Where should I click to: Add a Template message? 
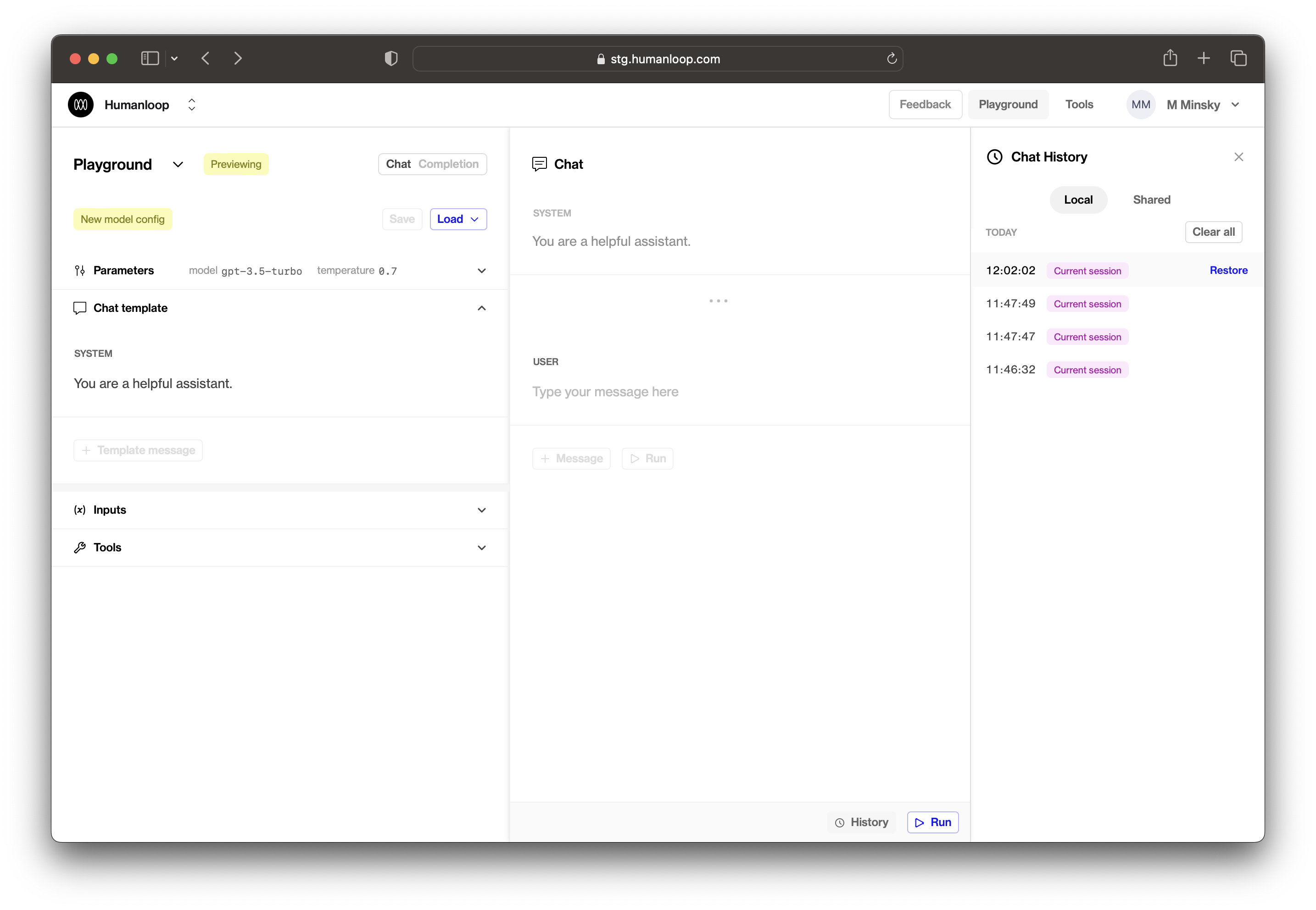(138, 450)
